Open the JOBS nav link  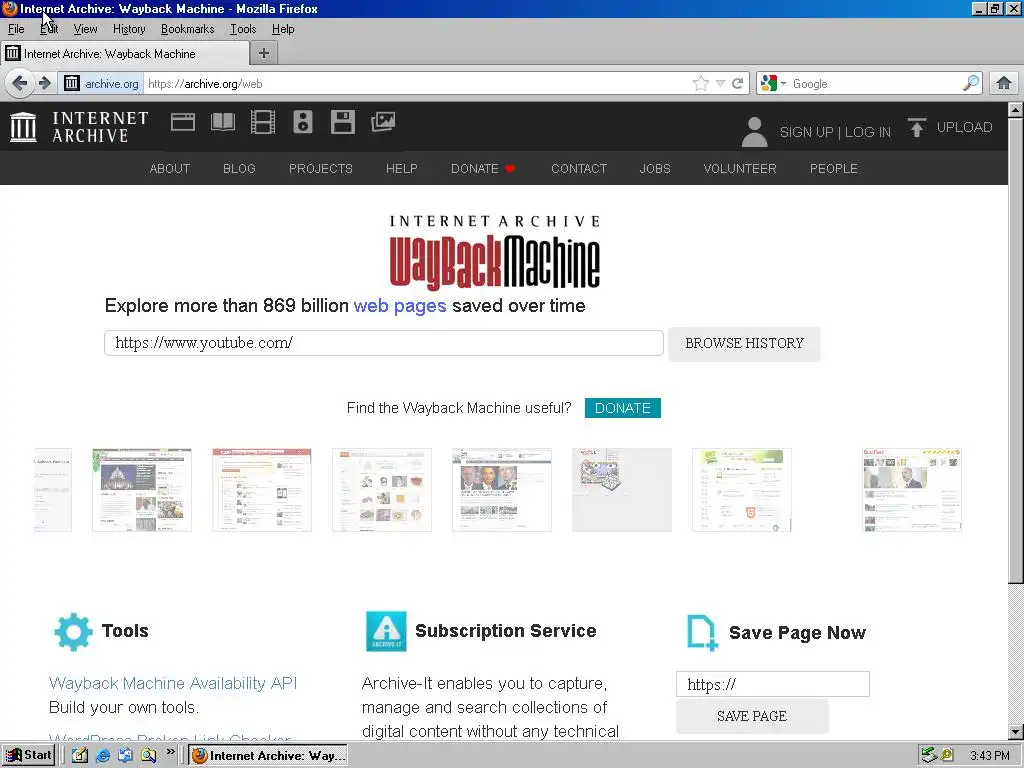tap(655, 168)
